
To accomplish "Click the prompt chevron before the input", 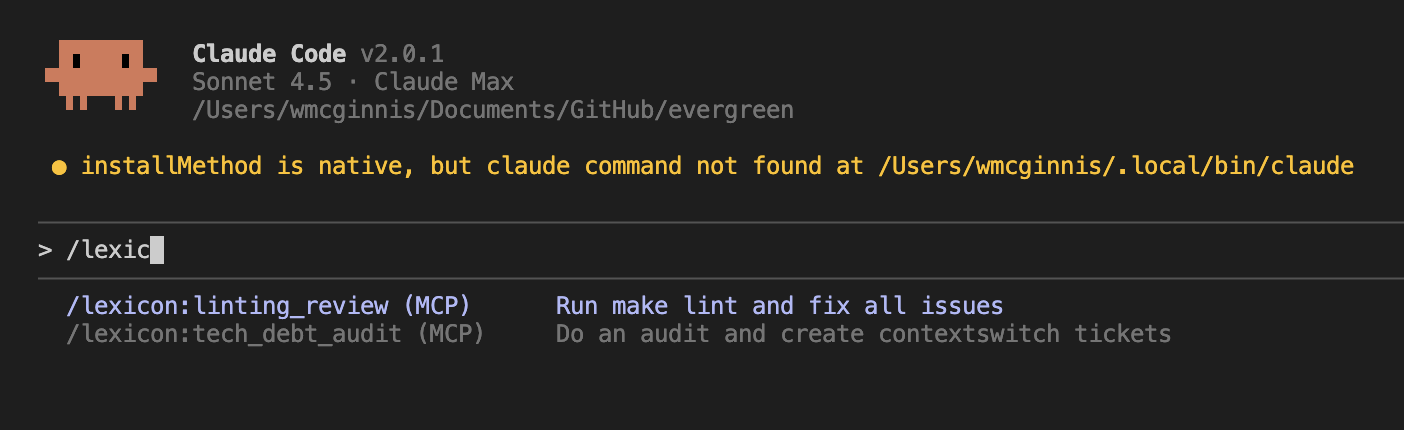I will point(45,250).
